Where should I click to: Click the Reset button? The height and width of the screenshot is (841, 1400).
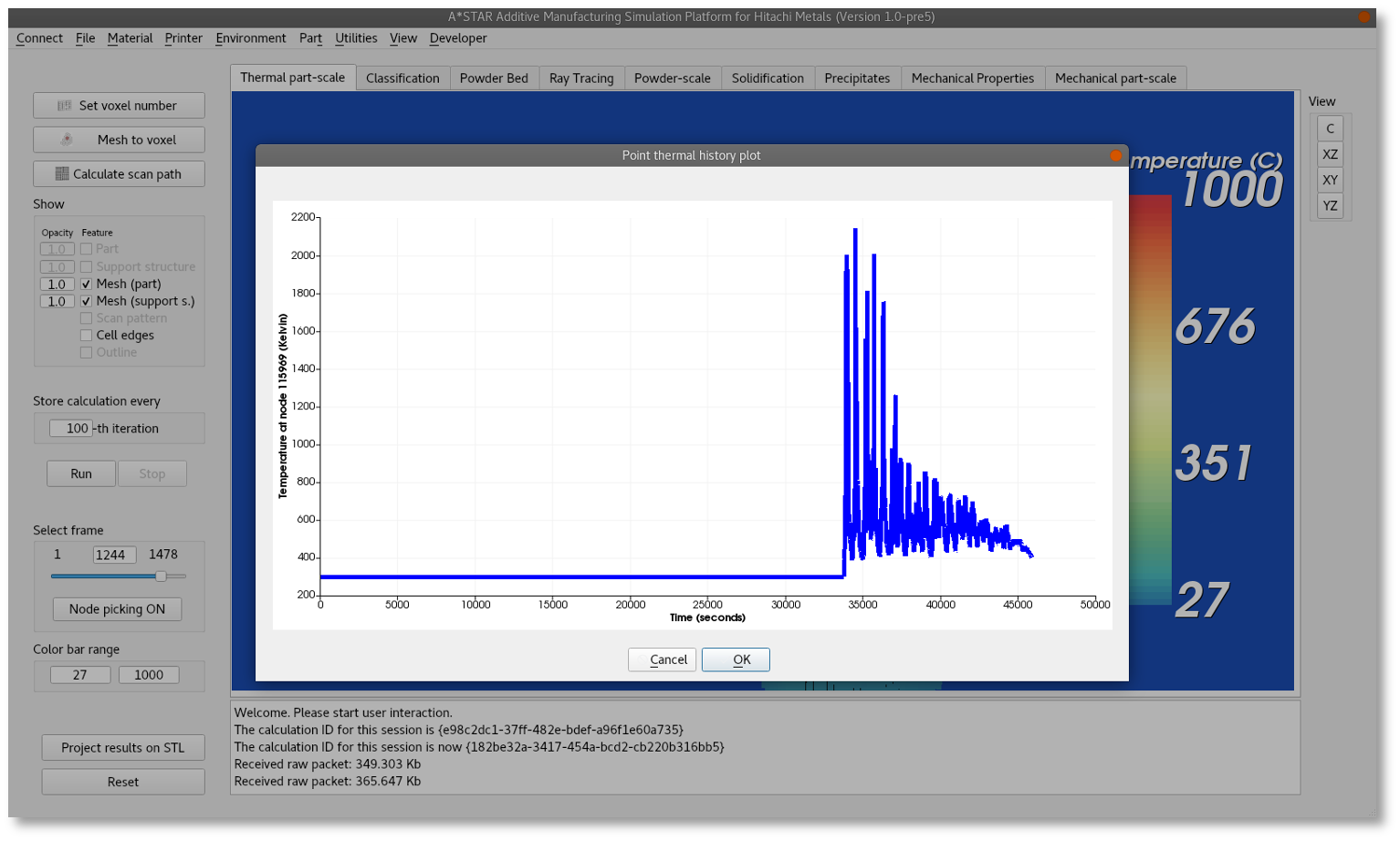[123, 783]
